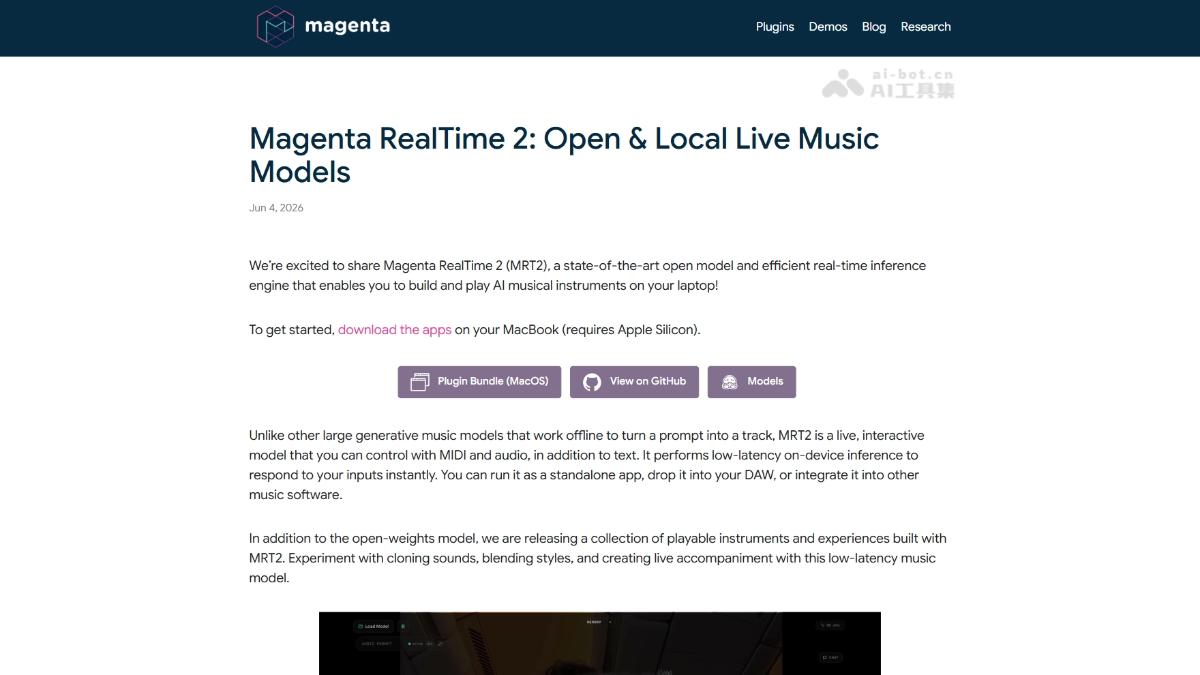This screenshot has height=675, width=1200.
Task: Click the View on GitHub button
Action: (635, 382)
